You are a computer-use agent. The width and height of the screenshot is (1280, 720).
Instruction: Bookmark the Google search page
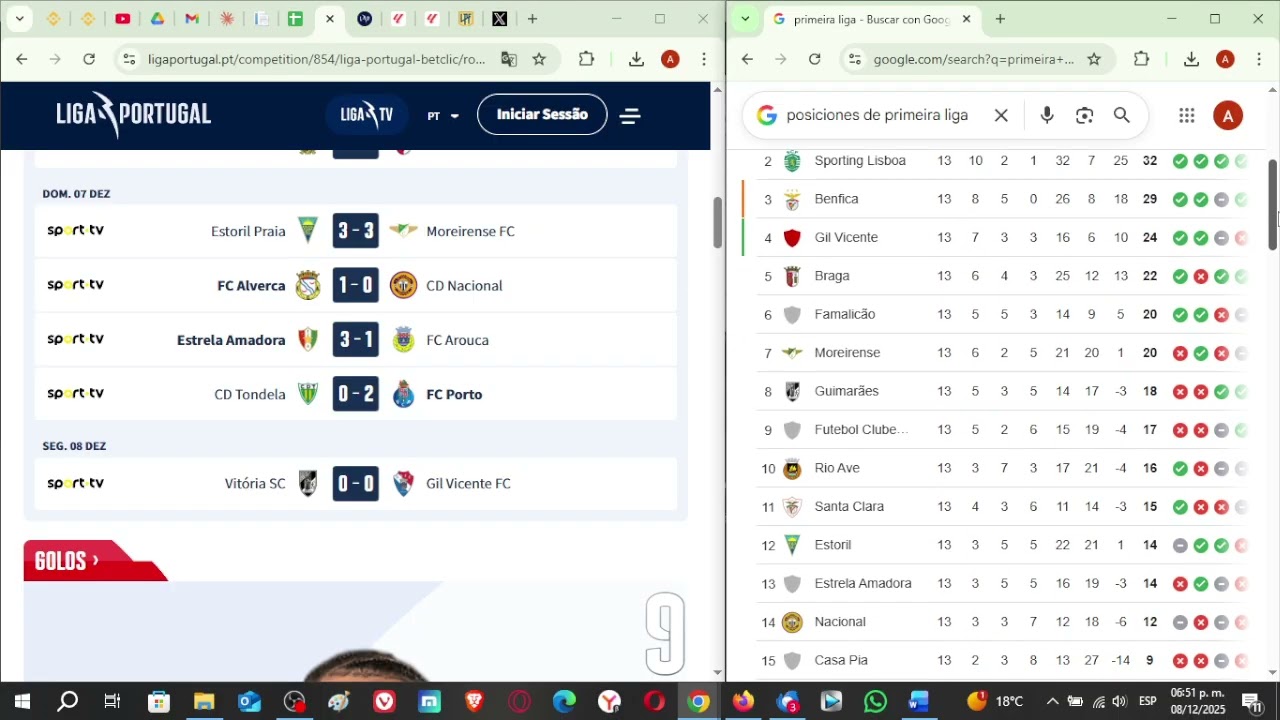tap(1094, 59)
